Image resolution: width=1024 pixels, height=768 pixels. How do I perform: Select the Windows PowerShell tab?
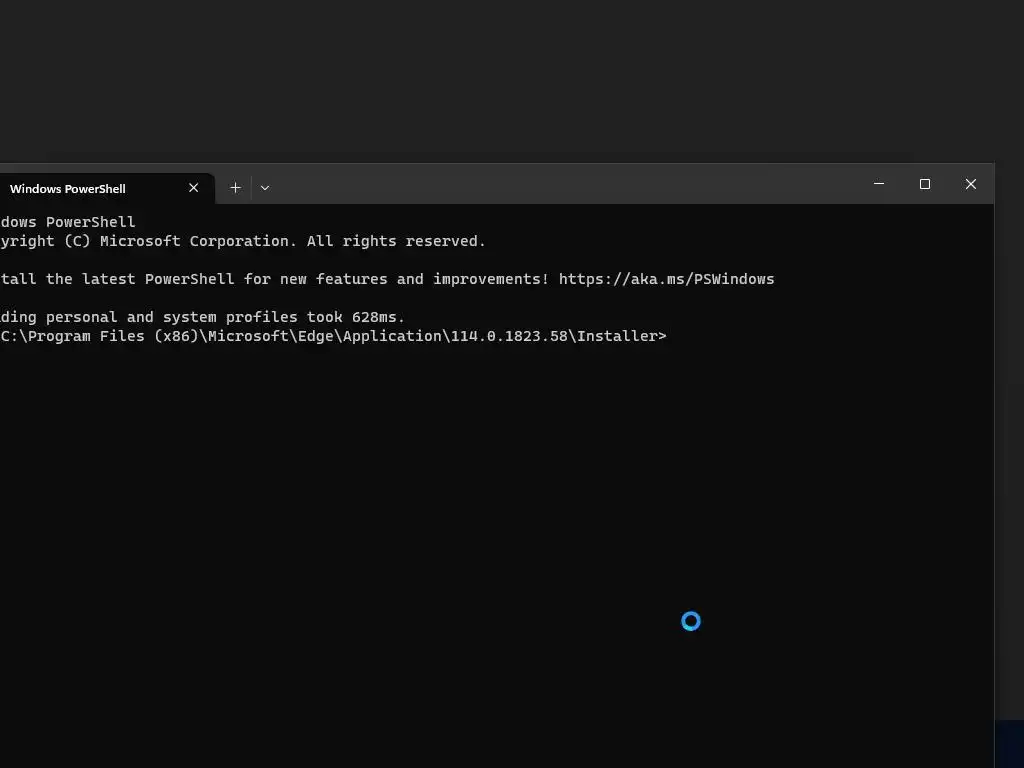pyautogui.click(x=80, y=188)
